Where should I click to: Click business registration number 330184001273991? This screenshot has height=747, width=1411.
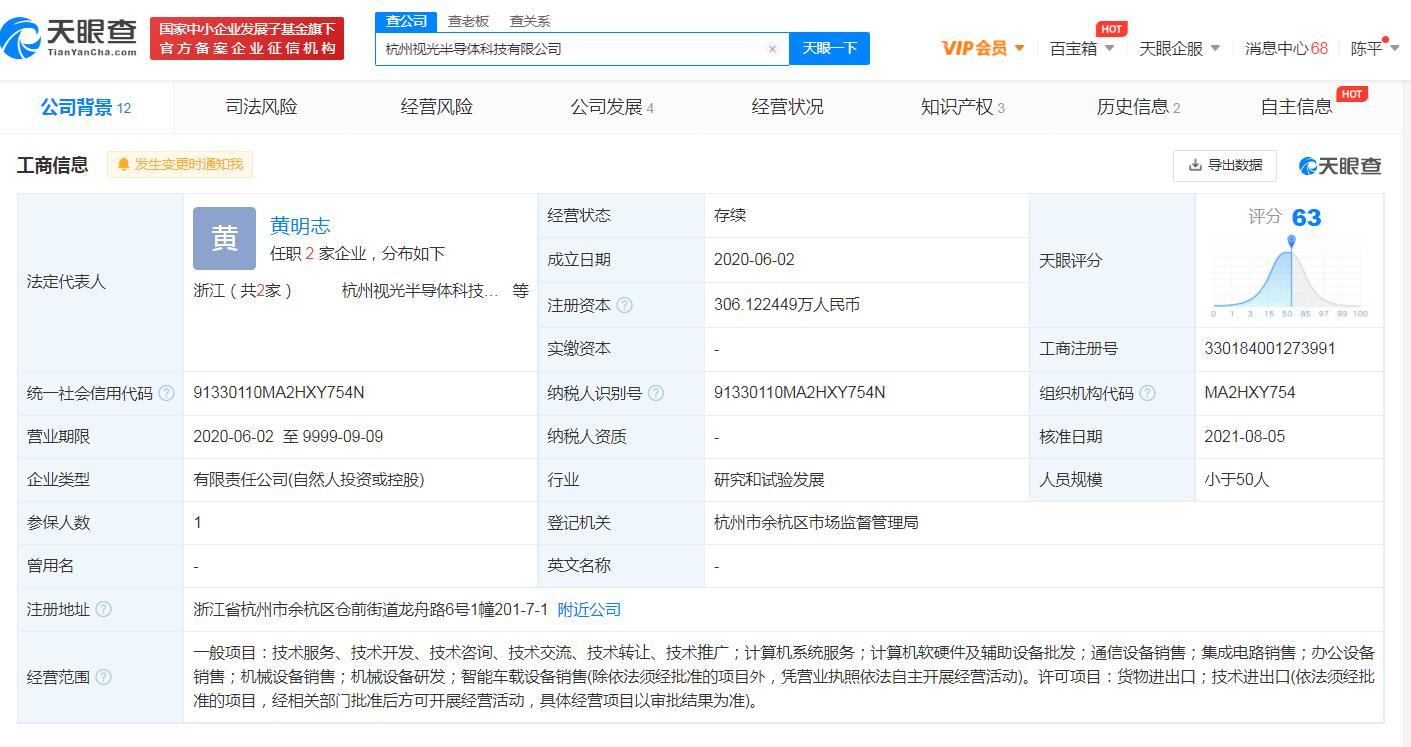click(1270, 349)
